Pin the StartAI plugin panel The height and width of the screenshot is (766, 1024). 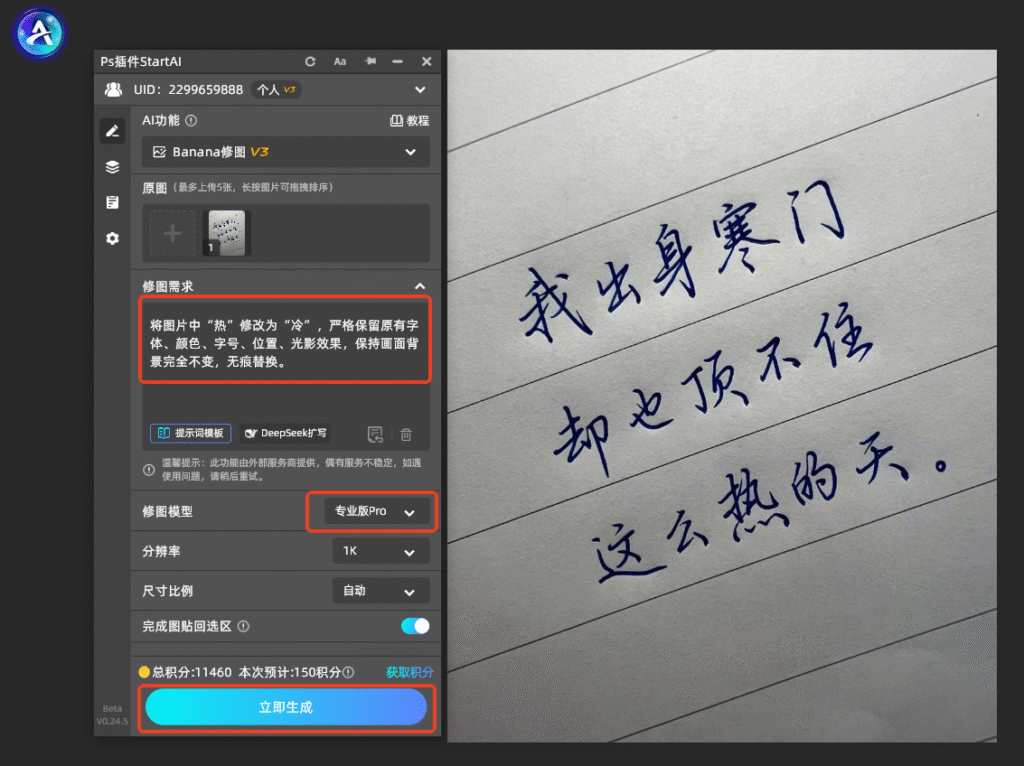(370, 61)
